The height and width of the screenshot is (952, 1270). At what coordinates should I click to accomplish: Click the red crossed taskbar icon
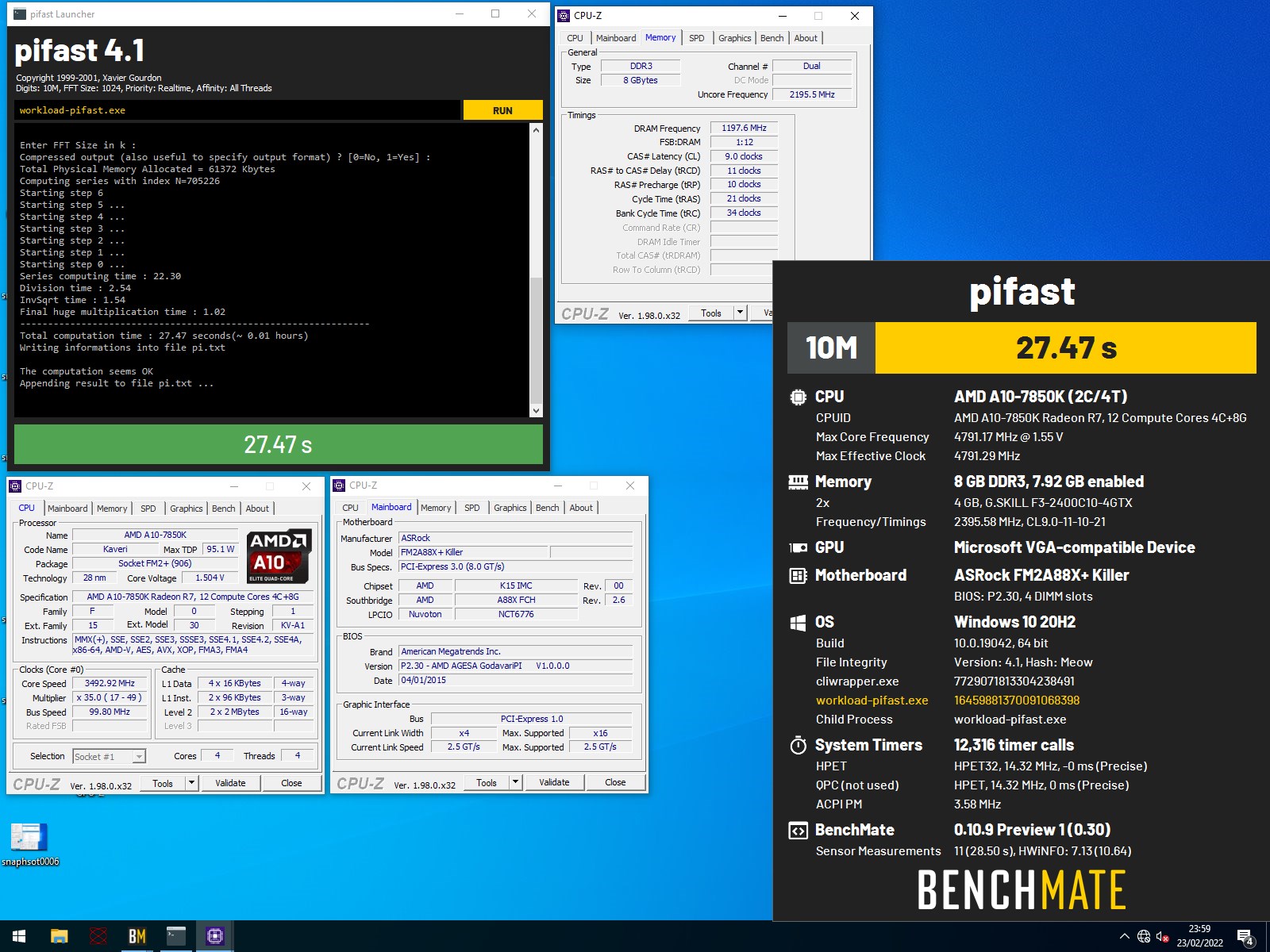point(98,936)
